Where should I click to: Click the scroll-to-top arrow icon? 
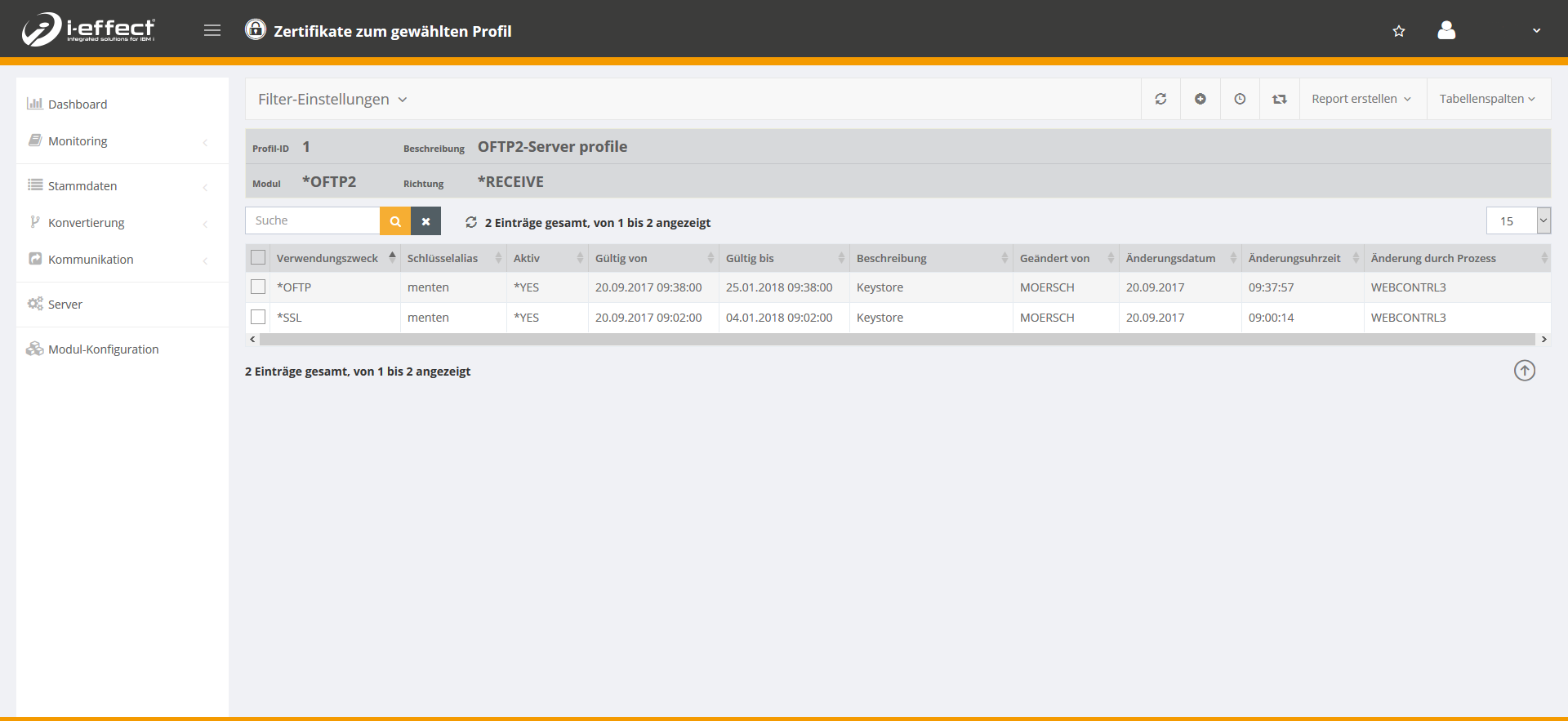coord(1525,371)
